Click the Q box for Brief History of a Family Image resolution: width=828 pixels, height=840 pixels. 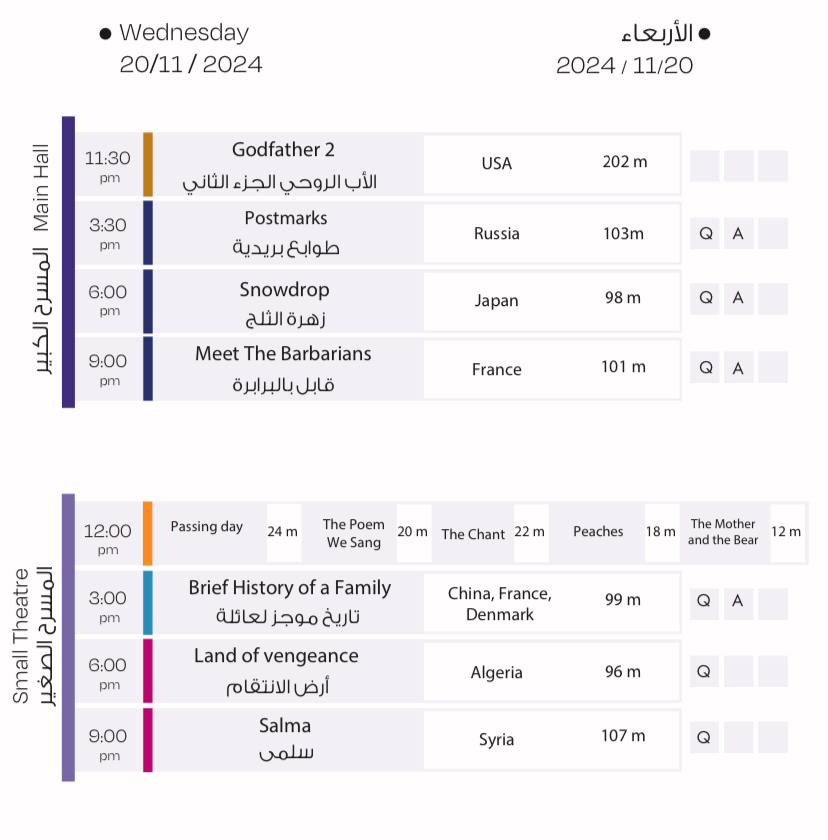coord(704,601)
